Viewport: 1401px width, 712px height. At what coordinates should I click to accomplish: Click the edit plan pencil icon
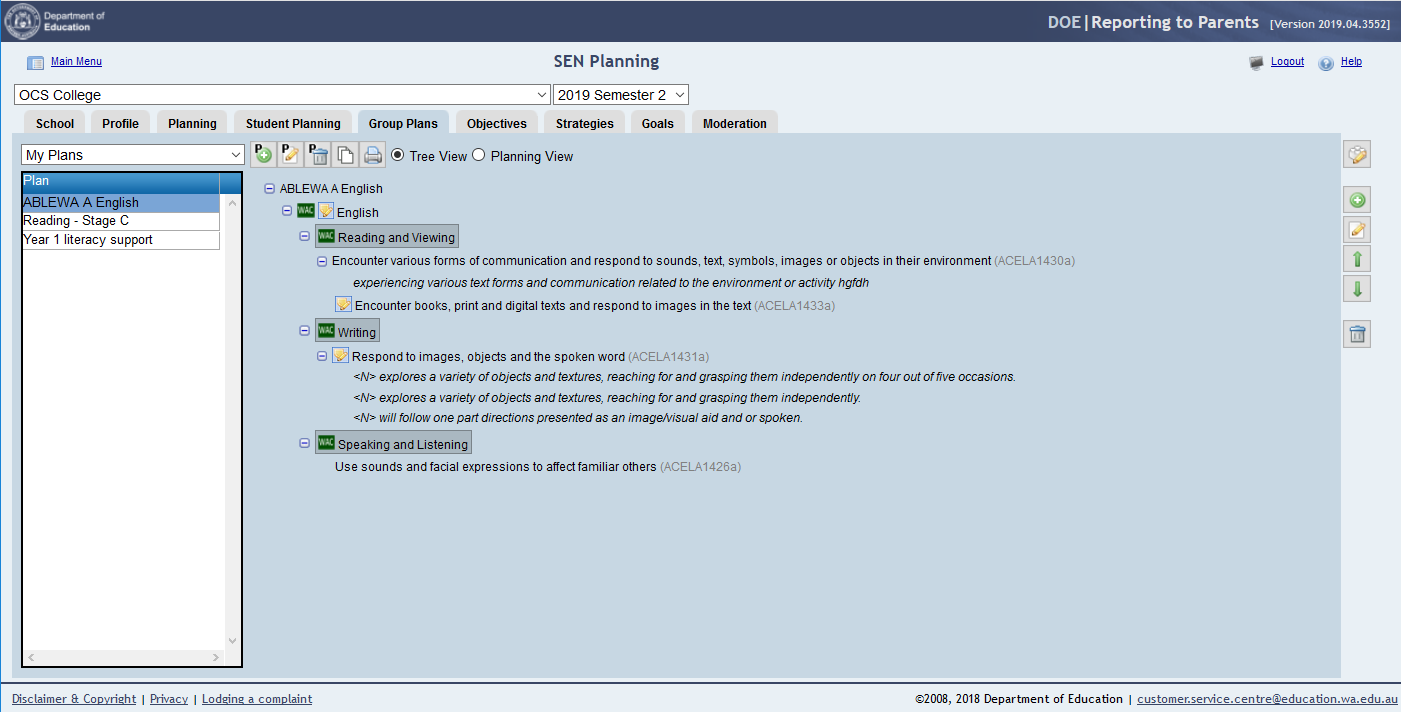[x=290, y=155]
